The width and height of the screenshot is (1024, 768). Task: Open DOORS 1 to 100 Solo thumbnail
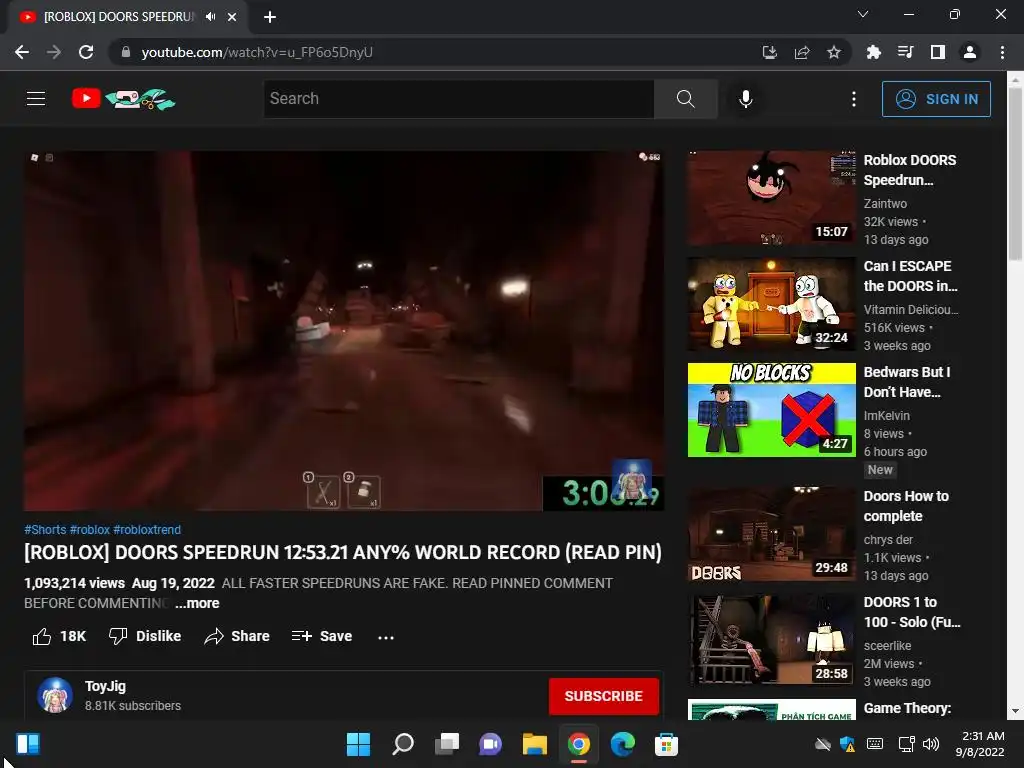pos(771,639)
